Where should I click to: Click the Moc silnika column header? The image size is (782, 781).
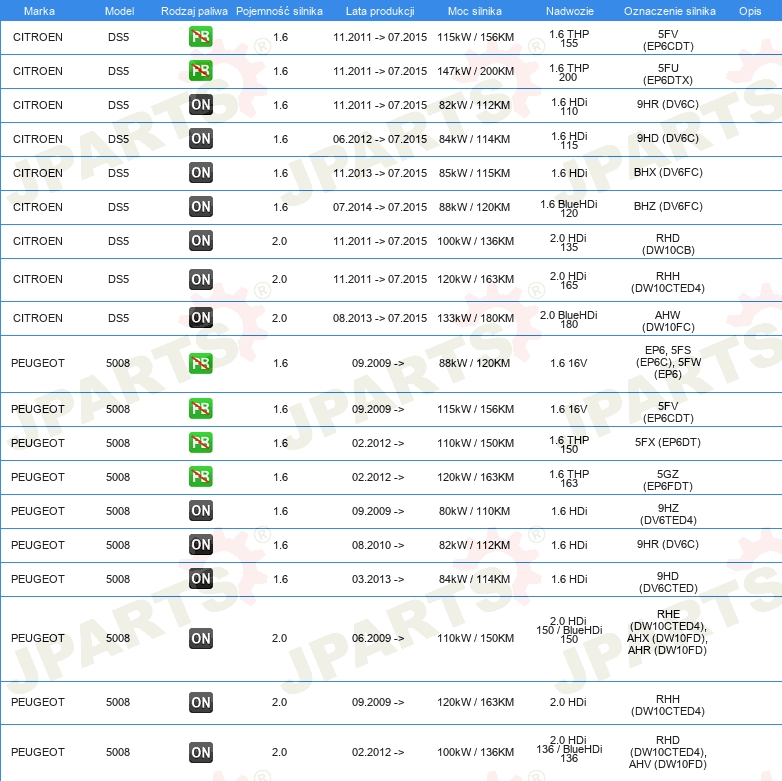[476, 10]
